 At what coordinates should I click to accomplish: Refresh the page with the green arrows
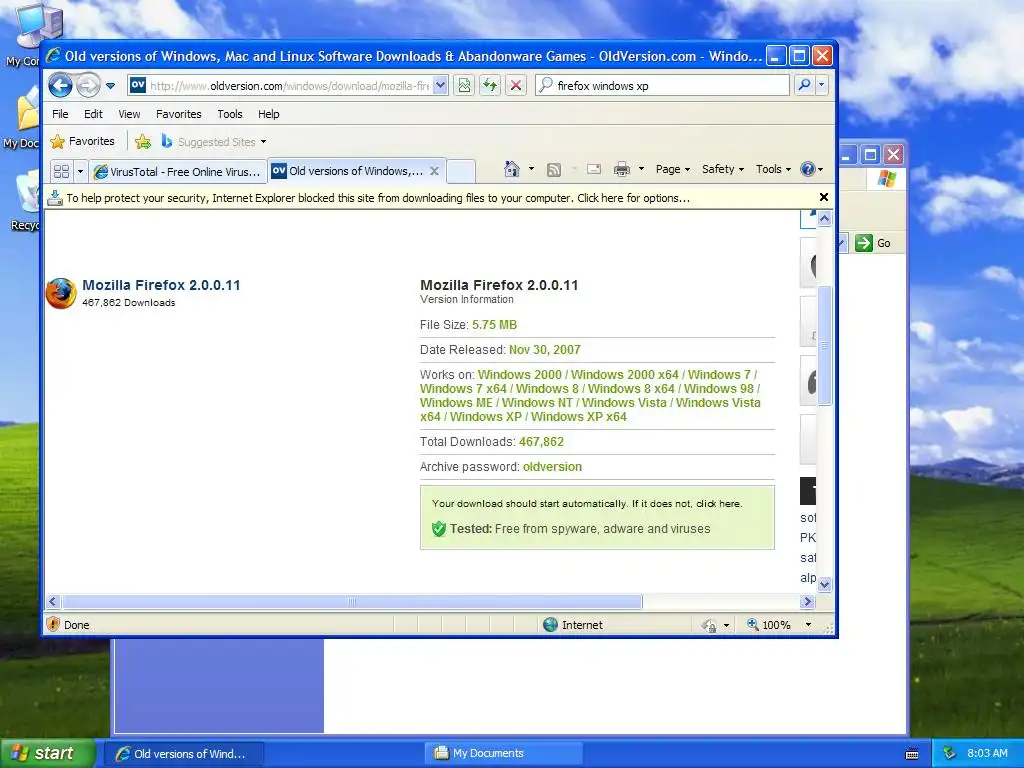click(490, 86)
